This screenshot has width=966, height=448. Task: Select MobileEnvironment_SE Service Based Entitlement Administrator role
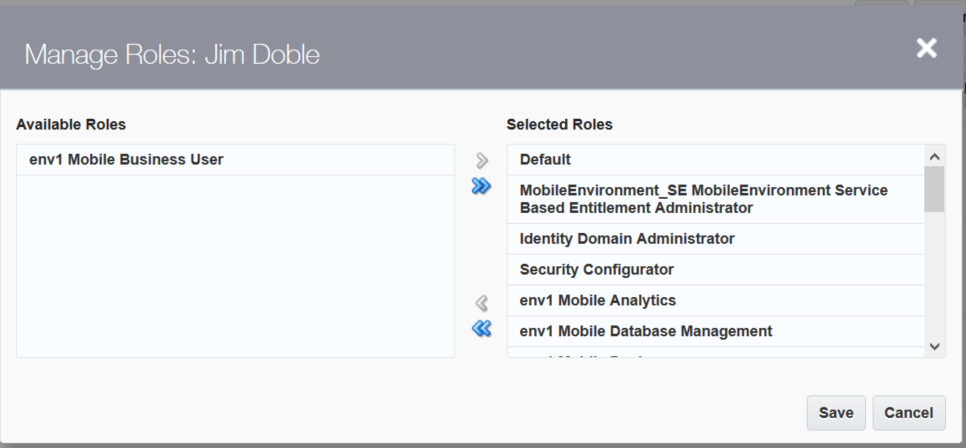(x=704, y=199)
